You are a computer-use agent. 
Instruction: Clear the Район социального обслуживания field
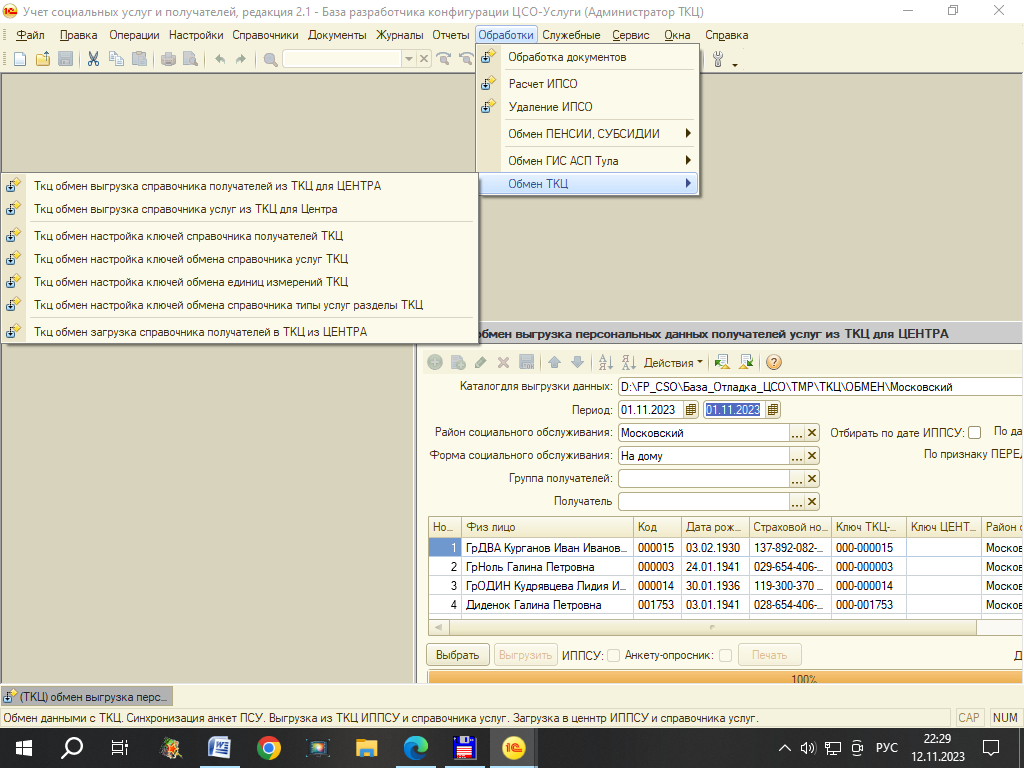(812, 433)
